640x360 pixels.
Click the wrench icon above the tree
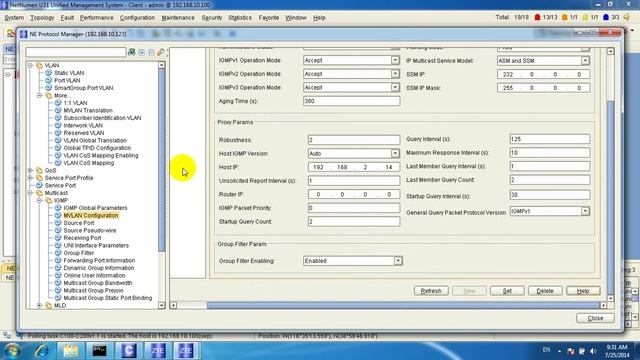click(x=161, y=52)
